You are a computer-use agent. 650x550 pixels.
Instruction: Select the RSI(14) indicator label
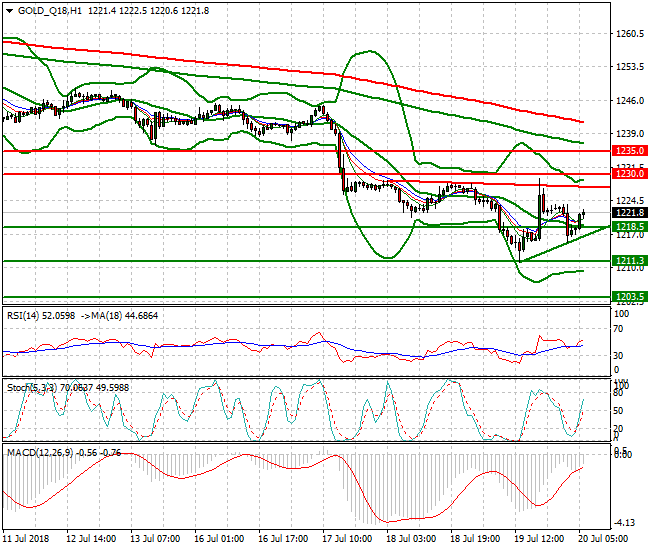[23, 316]
